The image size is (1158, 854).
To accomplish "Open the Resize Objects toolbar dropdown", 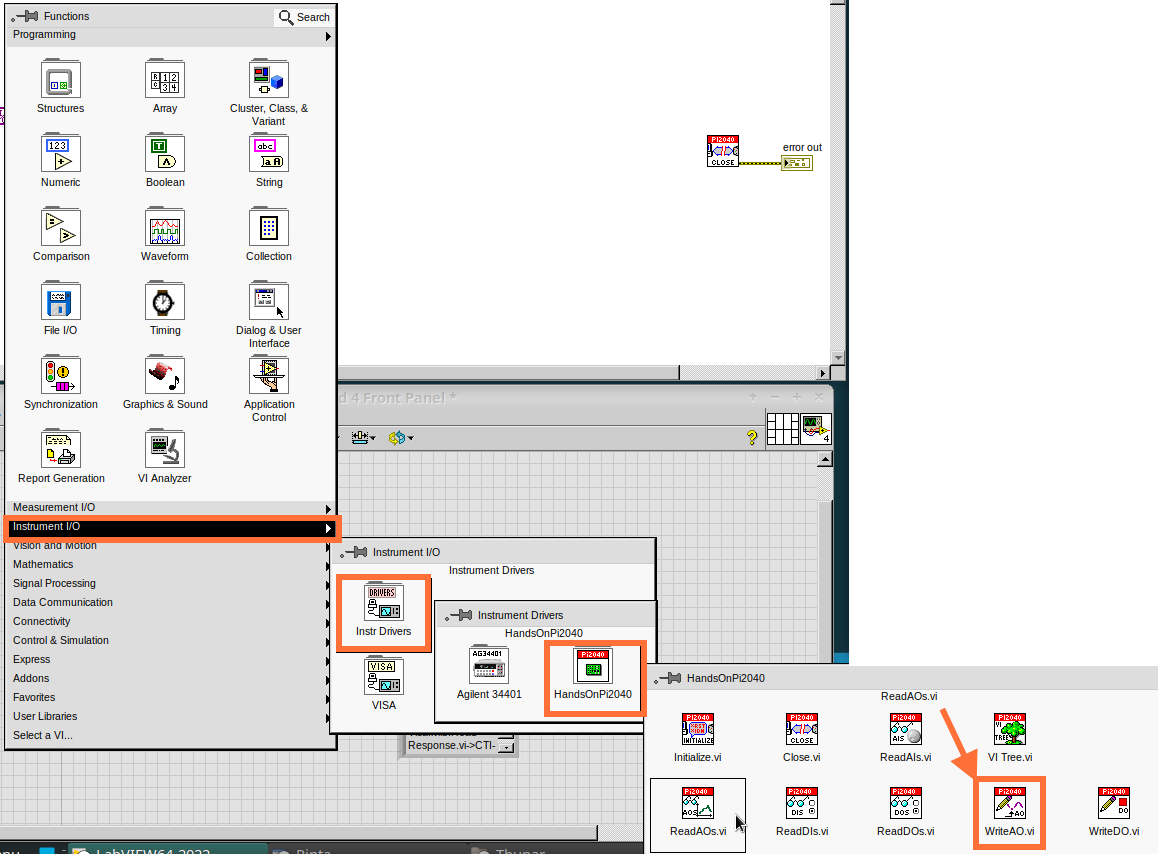I will pyautogui.click(x=363, y=437).
